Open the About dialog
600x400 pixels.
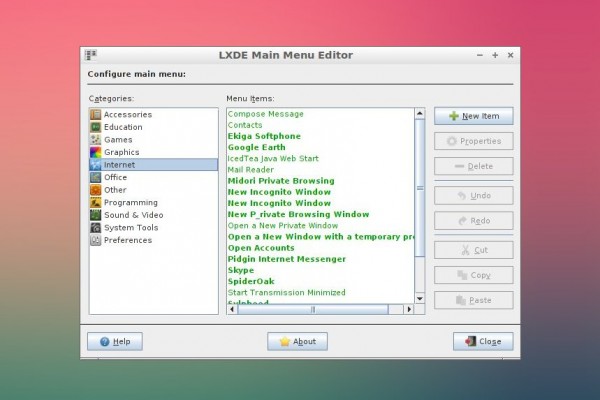pyautogui.click(x=297, y=341)
